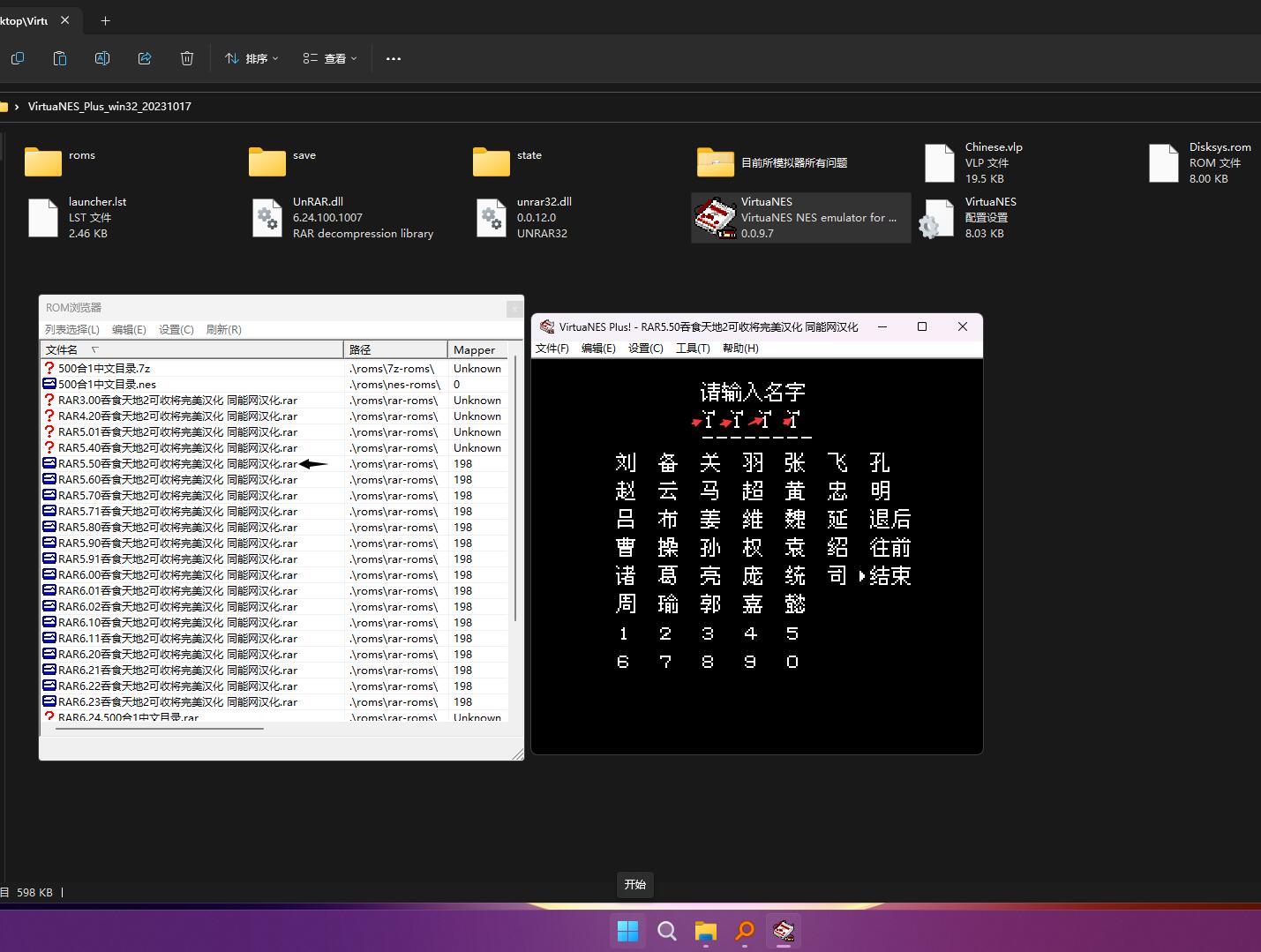Viewport: 1261px width, 952px height.
Task: Click VirtuaNES_Plus_win32_20231017 in address breadcrumb
Action: pyautogui.click(x=109, y=106)
